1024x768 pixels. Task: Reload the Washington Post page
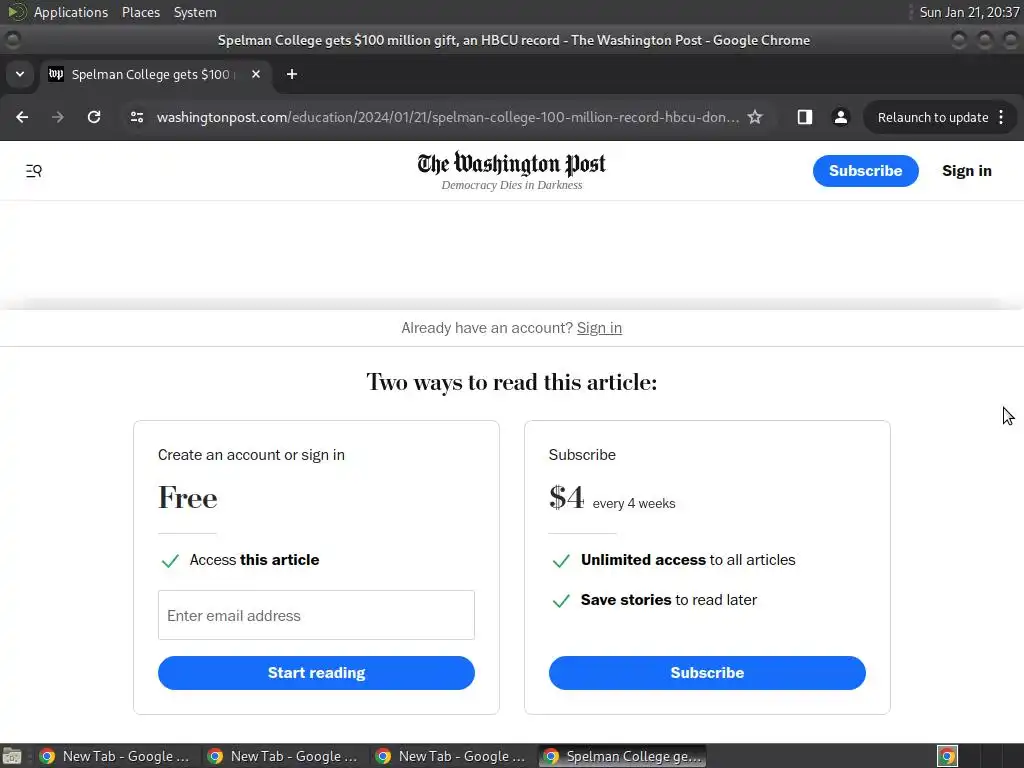pos(94,117)
